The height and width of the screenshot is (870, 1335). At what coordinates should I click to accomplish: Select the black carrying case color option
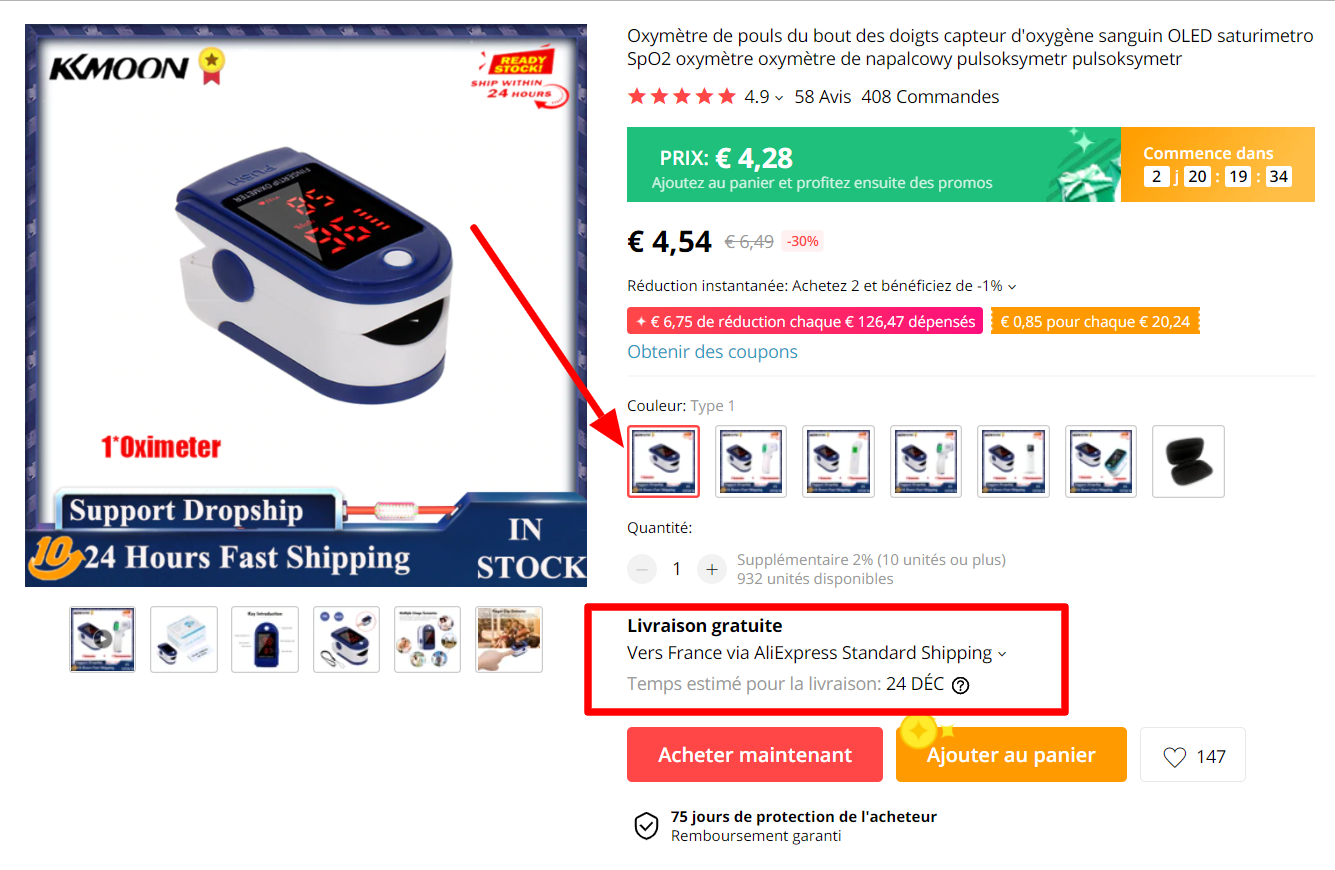(x=1188, y=461)
